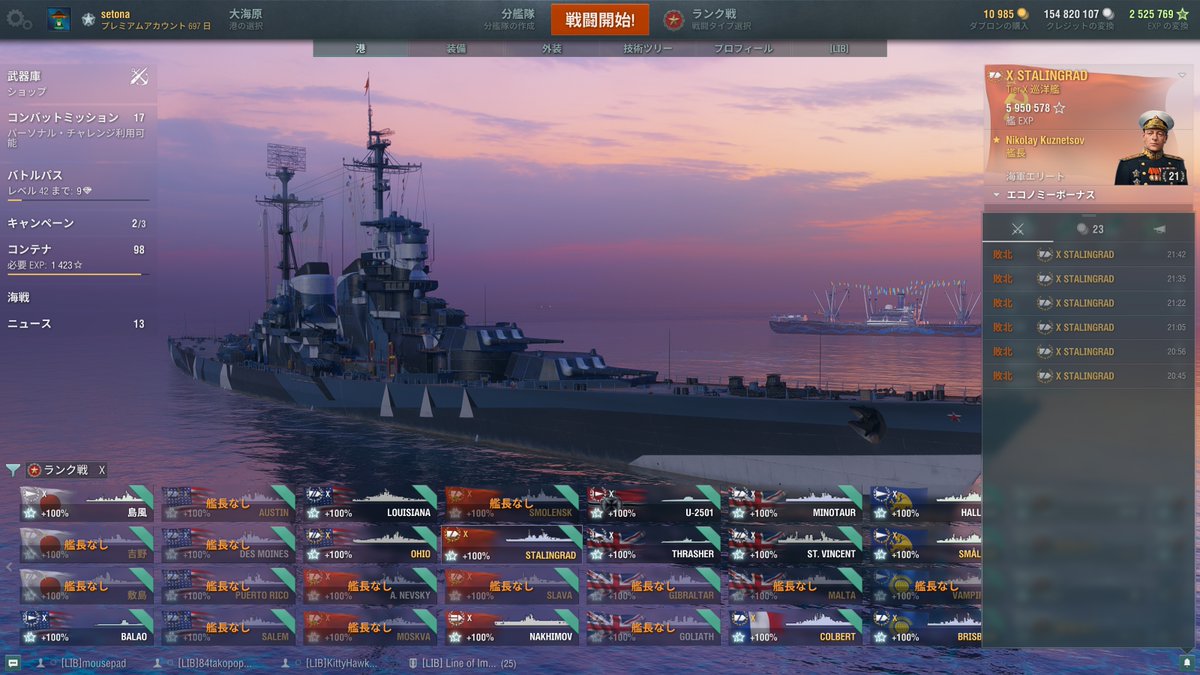Click the Line of Im... clan shield icon
This screenshot has width=1200, height=675.
point(413,663)
